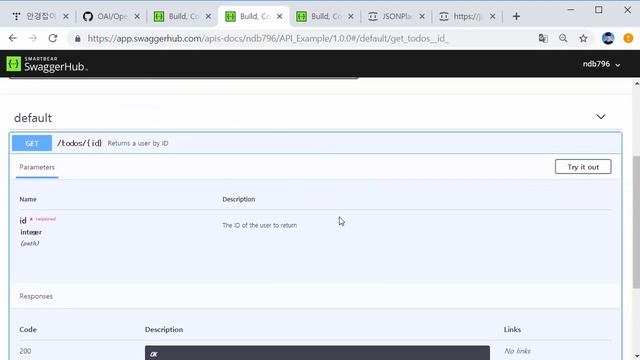Viewport: 640px width, 360px height.
Task: Close the last https tab
Action: point(493,16)
